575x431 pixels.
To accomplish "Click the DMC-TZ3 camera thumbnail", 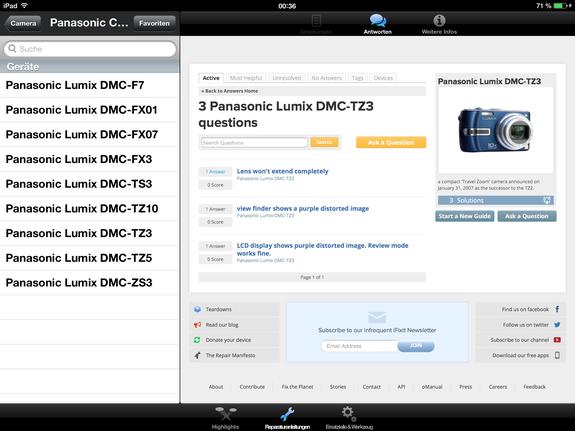I will 495,130.
